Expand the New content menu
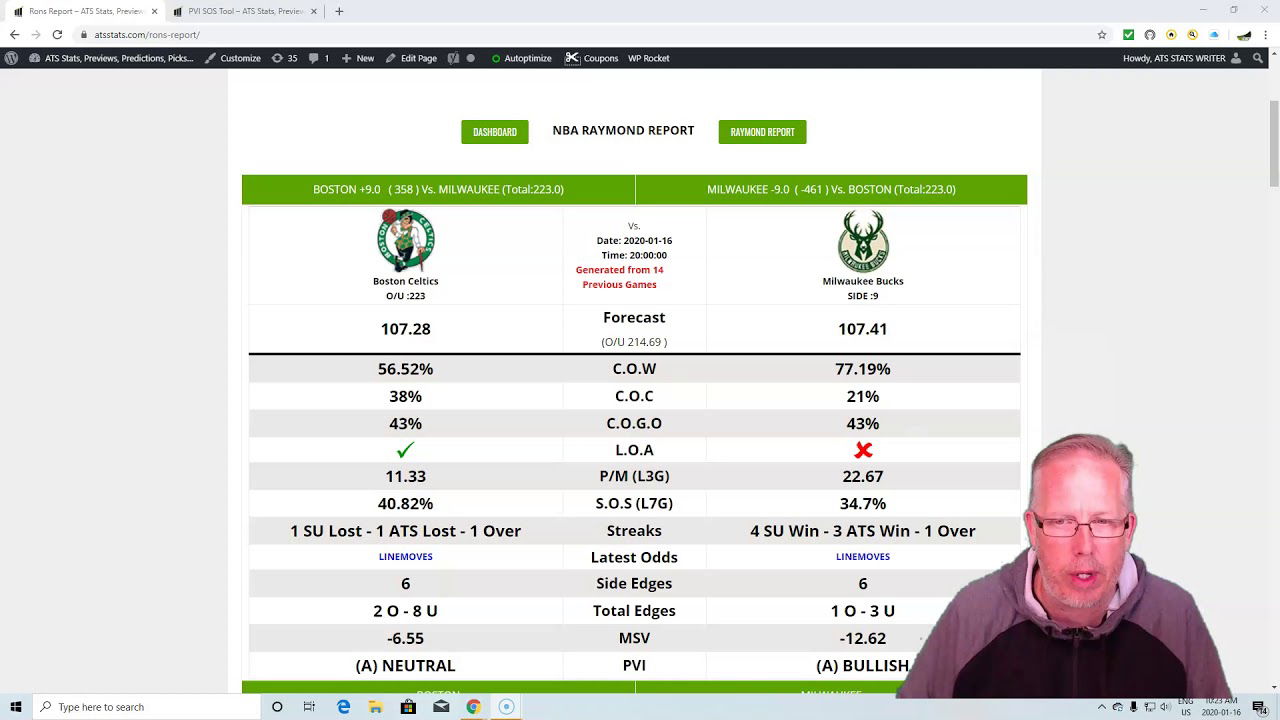1280x720 pixels. point(357,58)
